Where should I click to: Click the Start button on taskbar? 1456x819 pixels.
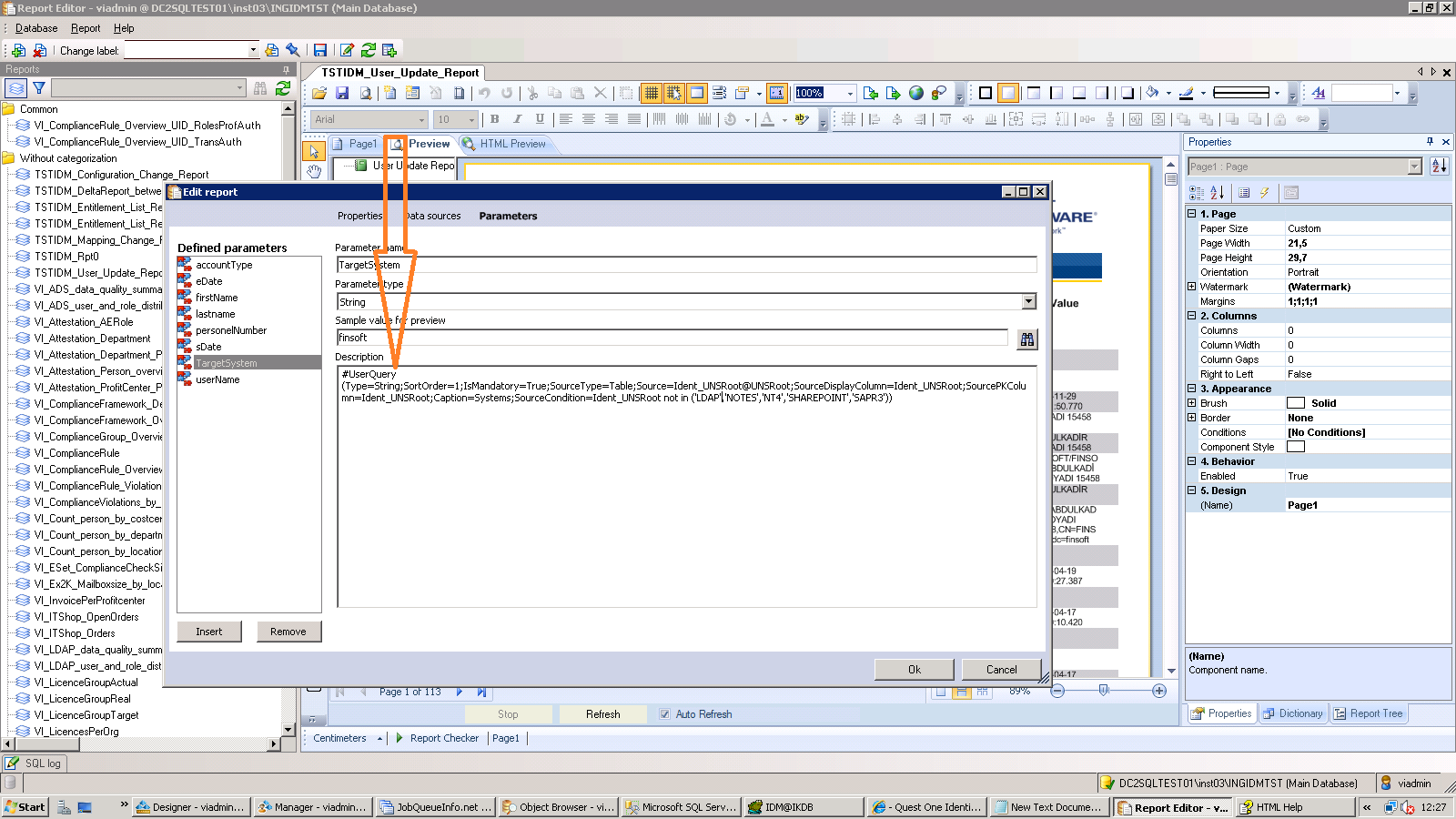[x=25, y=807]
